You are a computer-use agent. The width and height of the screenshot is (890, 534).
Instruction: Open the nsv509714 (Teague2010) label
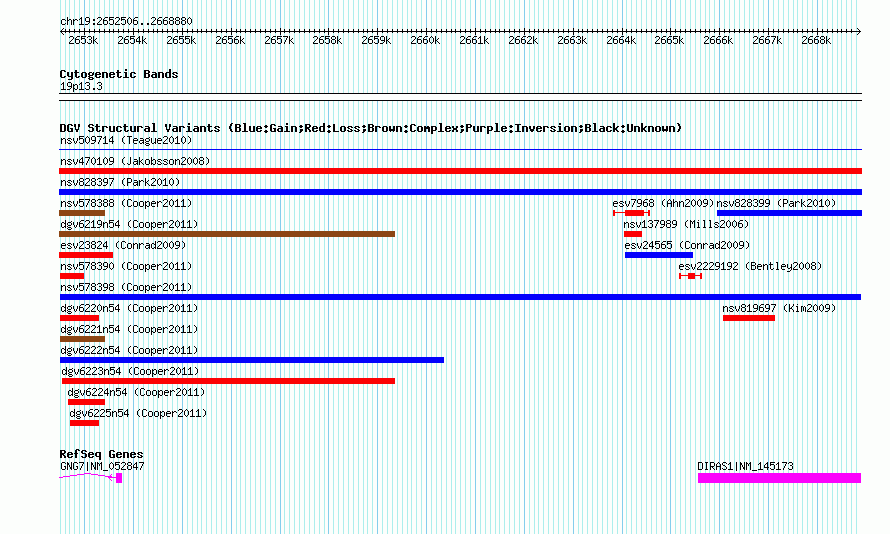126,140
